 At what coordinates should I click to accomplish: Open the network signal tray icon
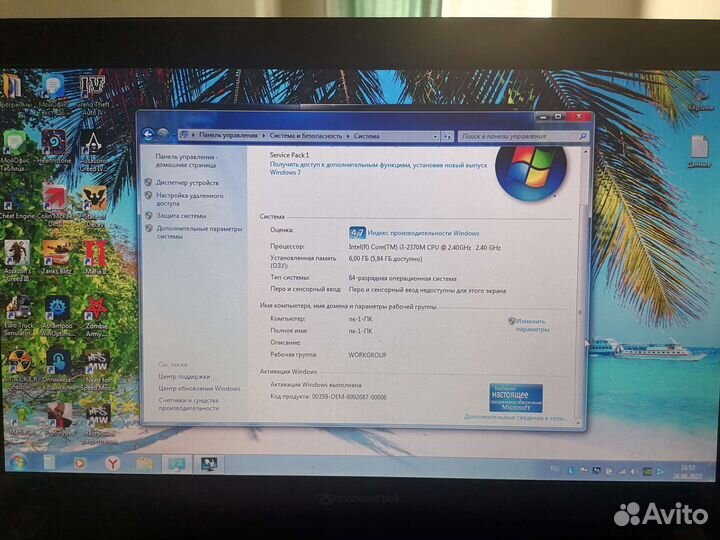[622, 471]
